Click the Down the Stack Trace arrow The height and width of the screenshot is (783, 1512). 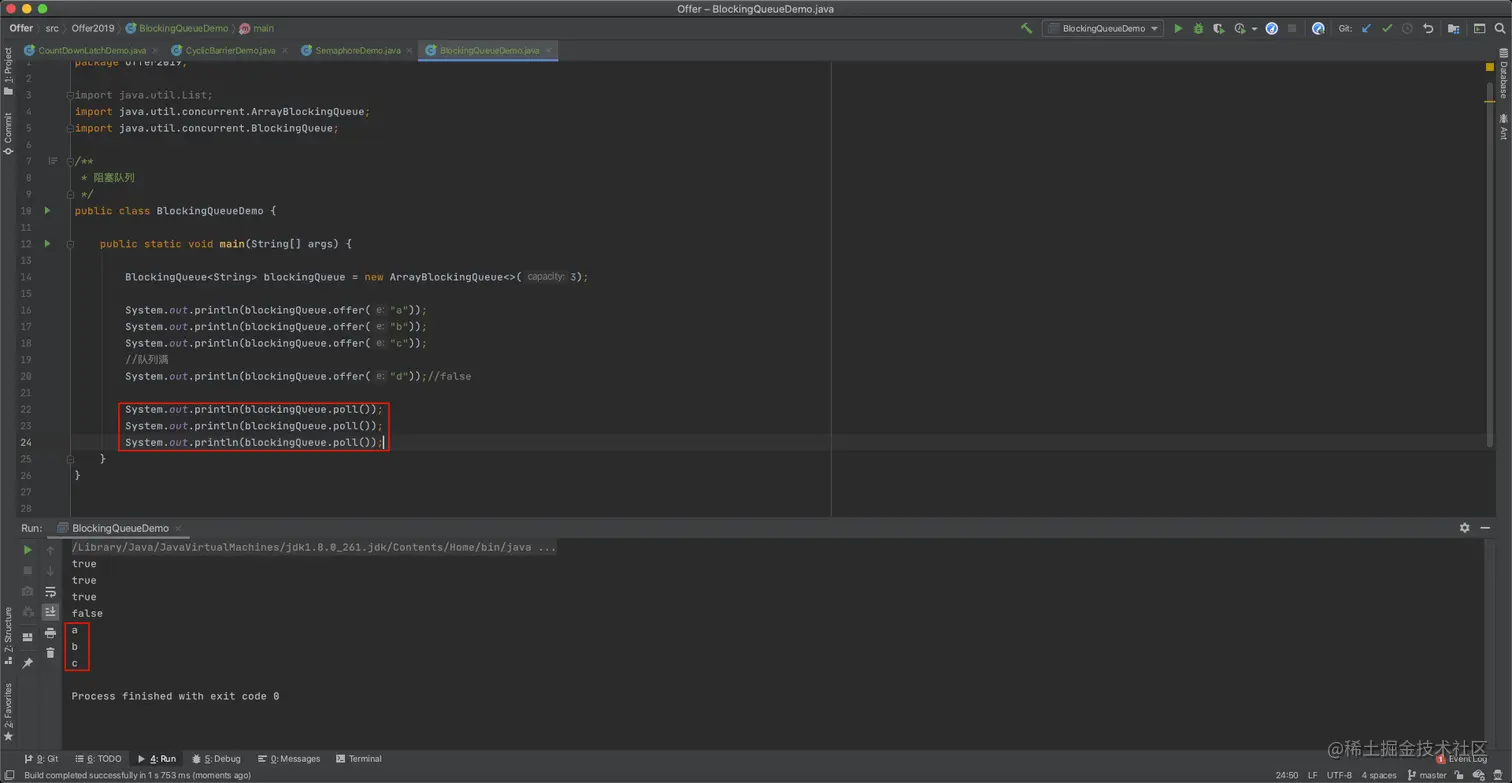(50, 571)
